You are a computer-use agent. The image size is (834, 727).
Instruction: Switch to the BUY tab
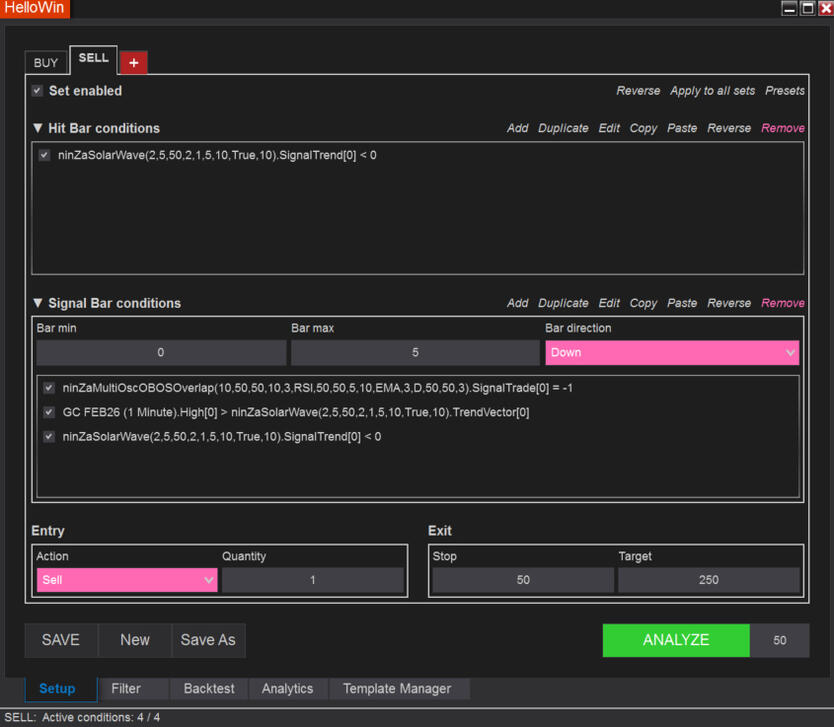[46, 62]
